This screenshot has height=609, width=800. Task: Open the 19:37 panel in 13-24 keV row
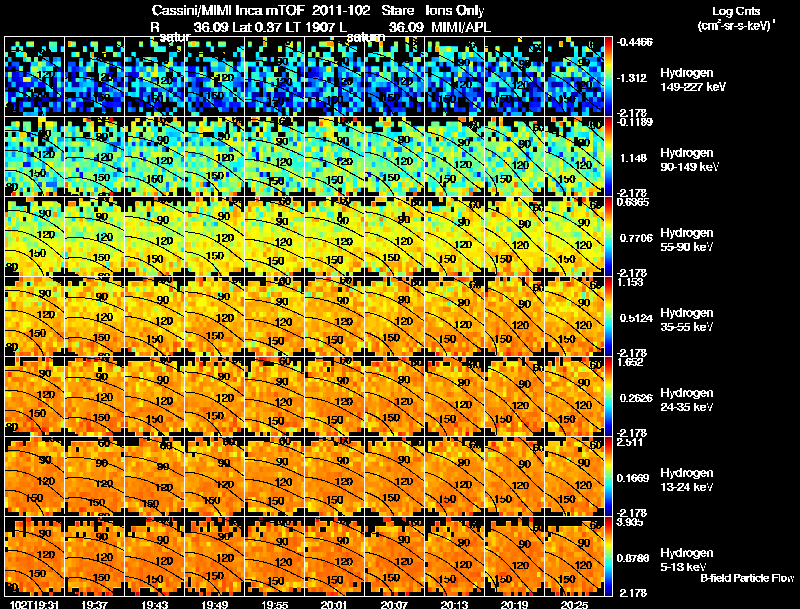point(94,476)
